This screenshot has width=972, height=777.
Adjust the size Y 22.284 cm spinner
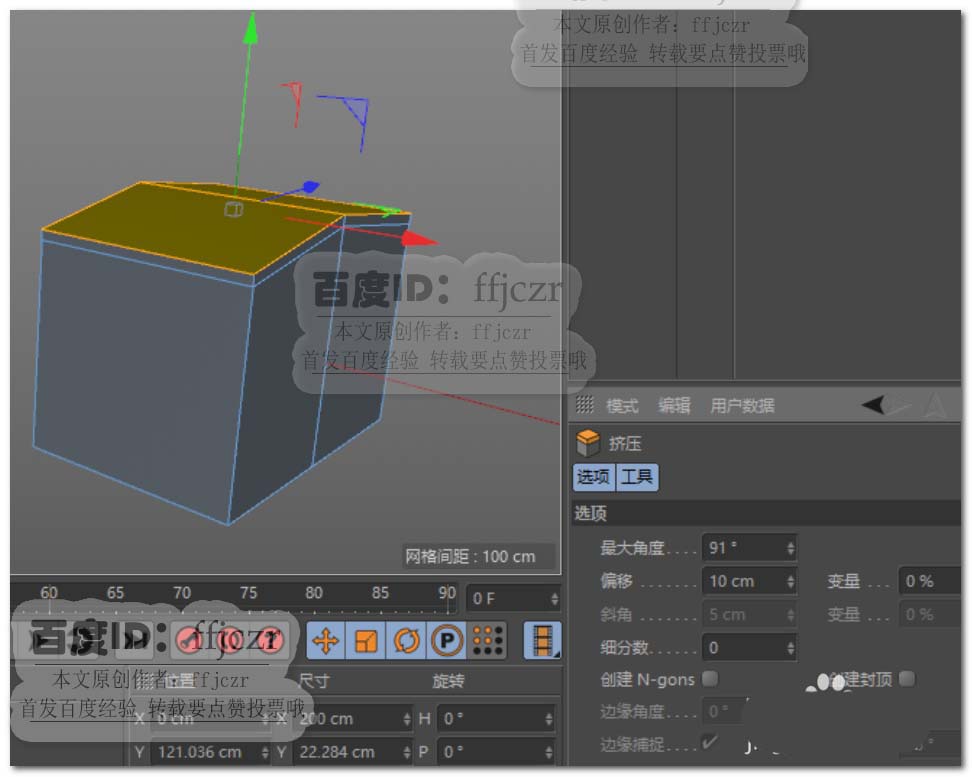tap(407, 752)
